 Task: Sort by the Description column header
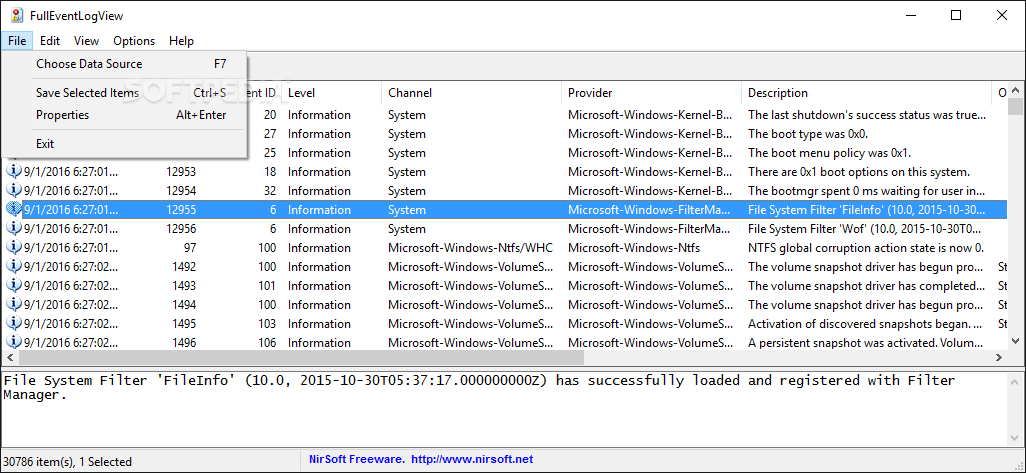point(867,93)
